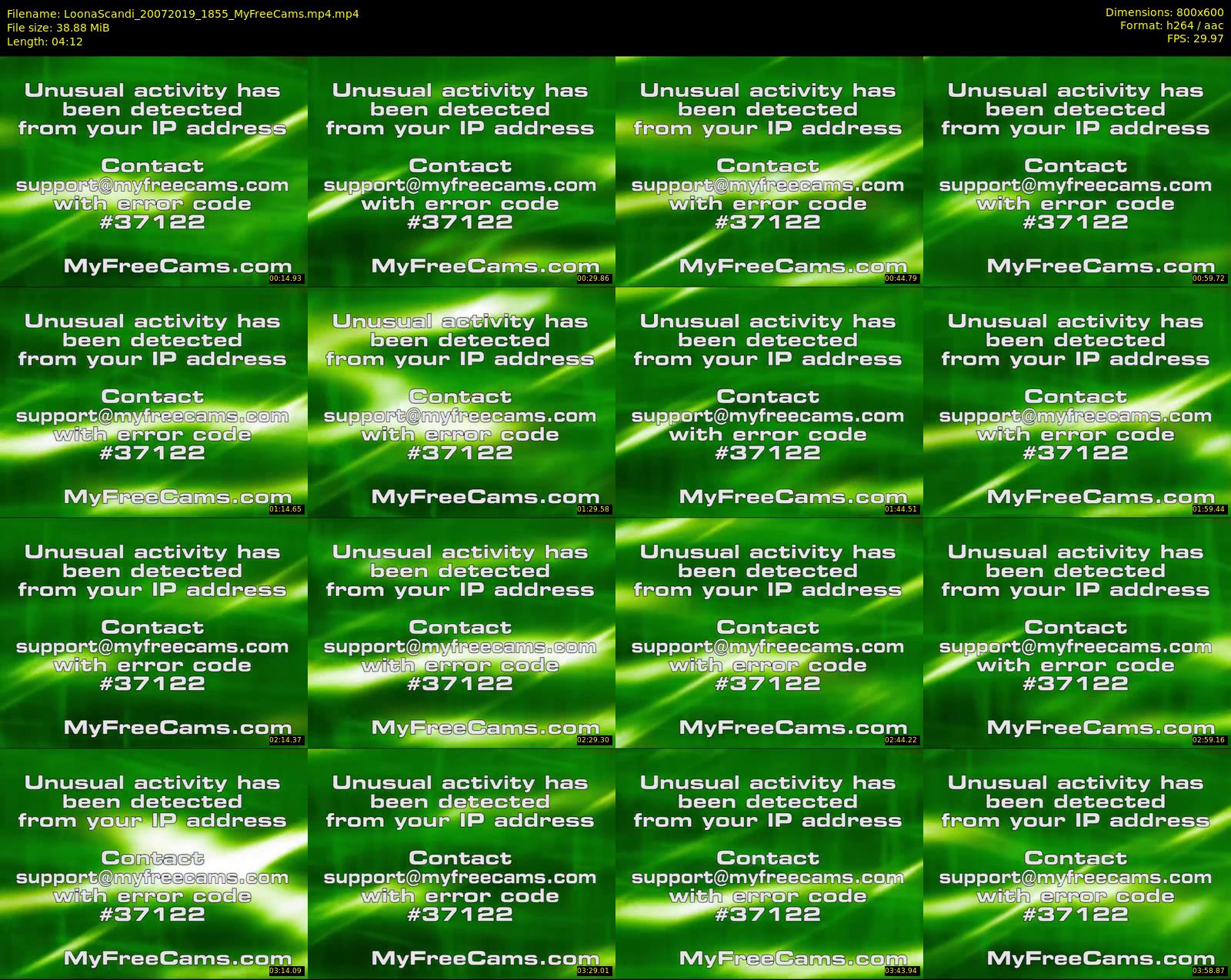Screen dimensions: 1231x980
Task: Choose the frame thumbnail stamped 03:43.94
Action: (x=769, y=863)
